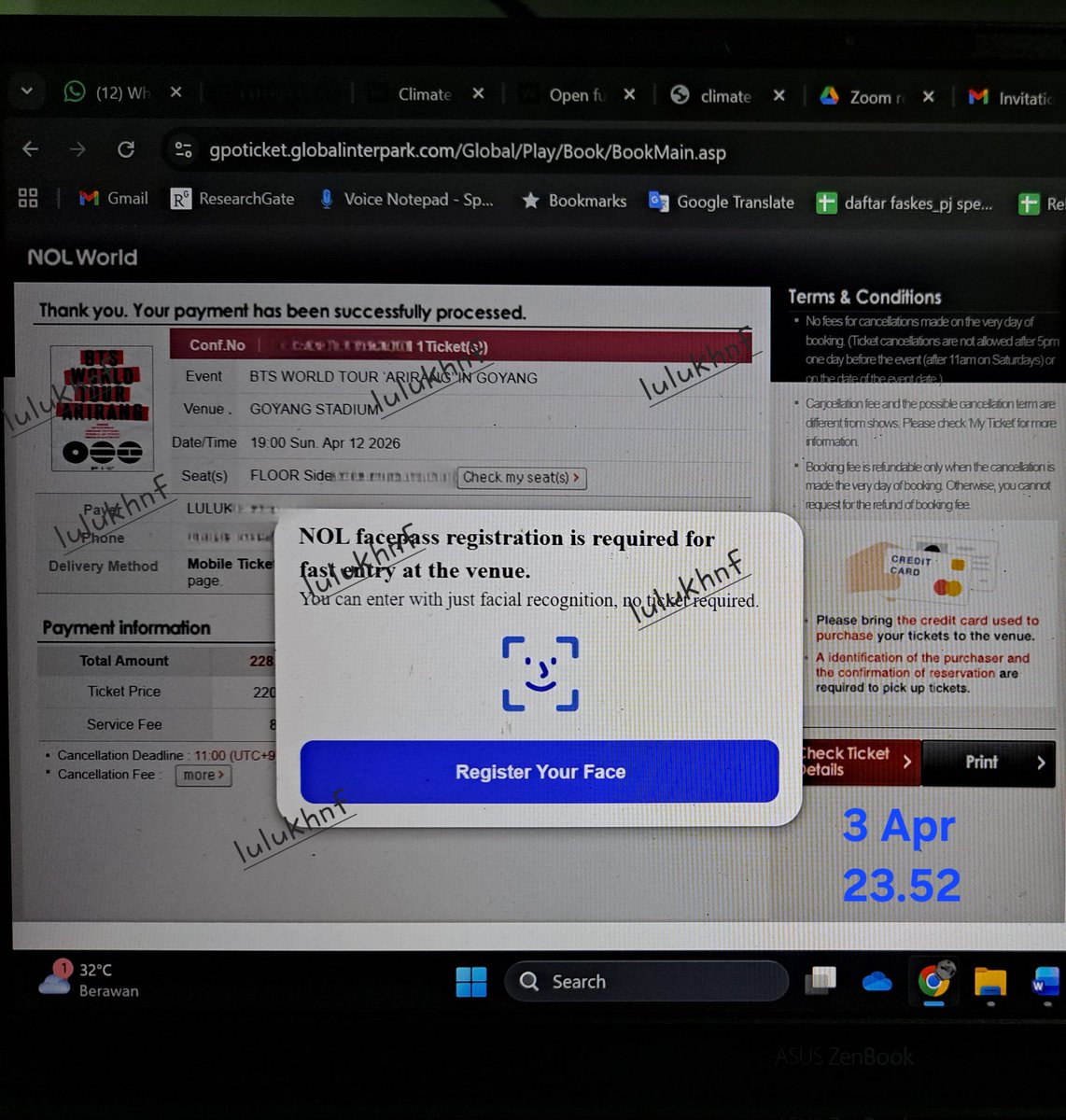Open the Check my seat(s) link
This screenshot has width=1066, height=1120.
[522, 477]
